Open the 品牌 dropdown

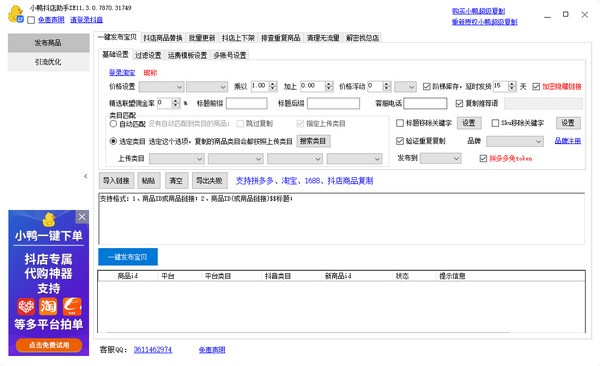[515, 141]
